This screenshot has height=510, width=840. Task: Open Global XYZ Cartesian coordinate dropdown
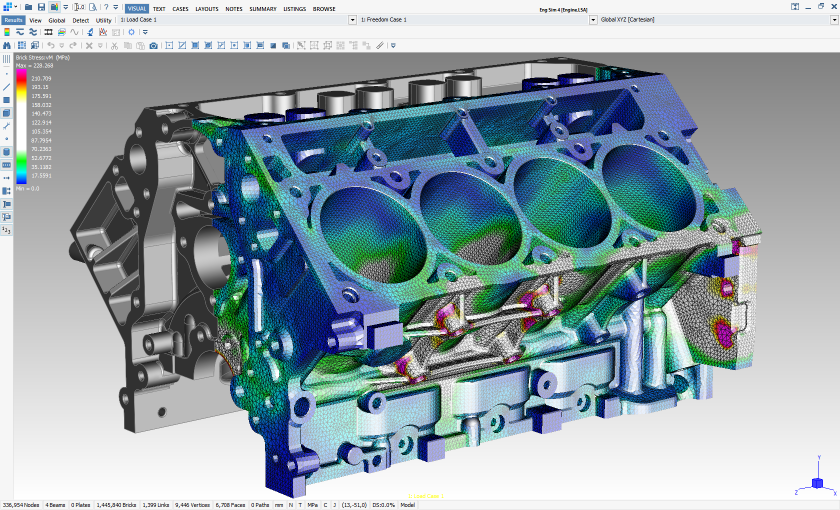832,20
